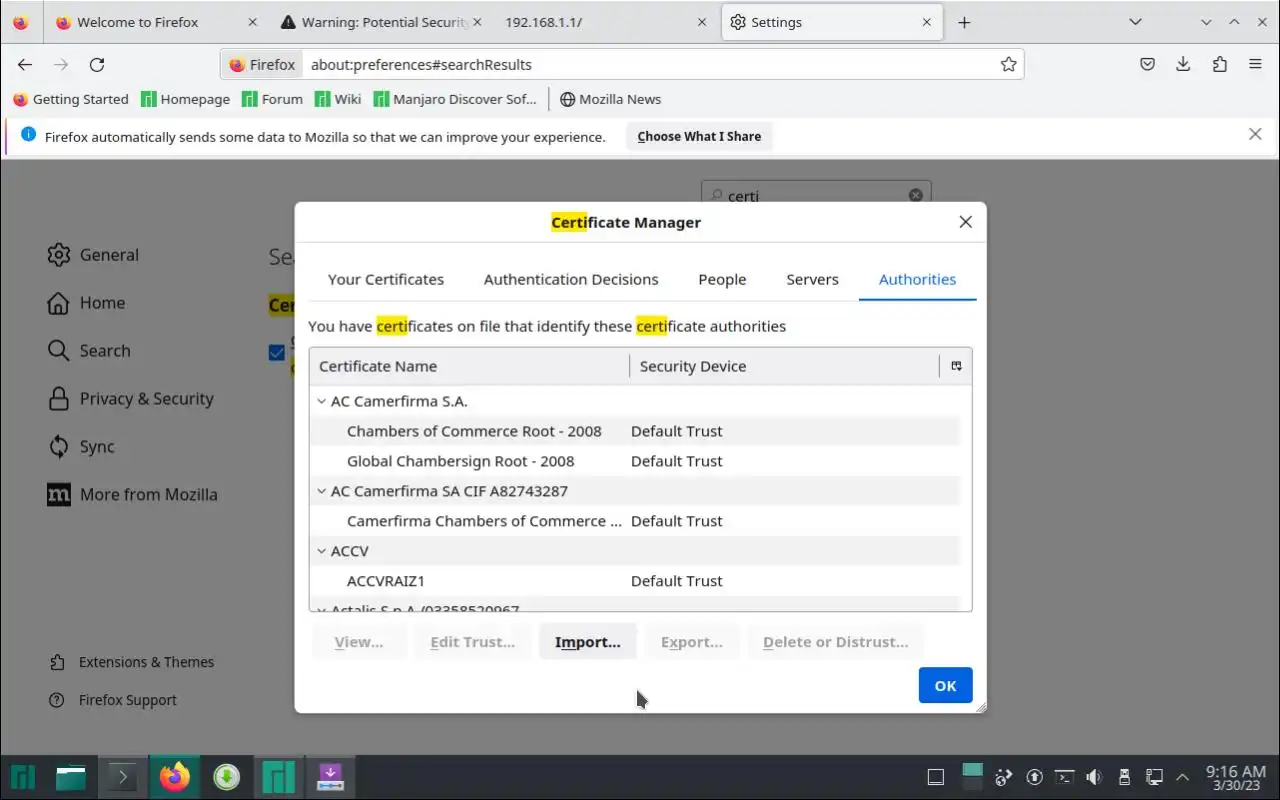
Task: Sort by Certificate Name column header
Action: click(x=469, y=366)
